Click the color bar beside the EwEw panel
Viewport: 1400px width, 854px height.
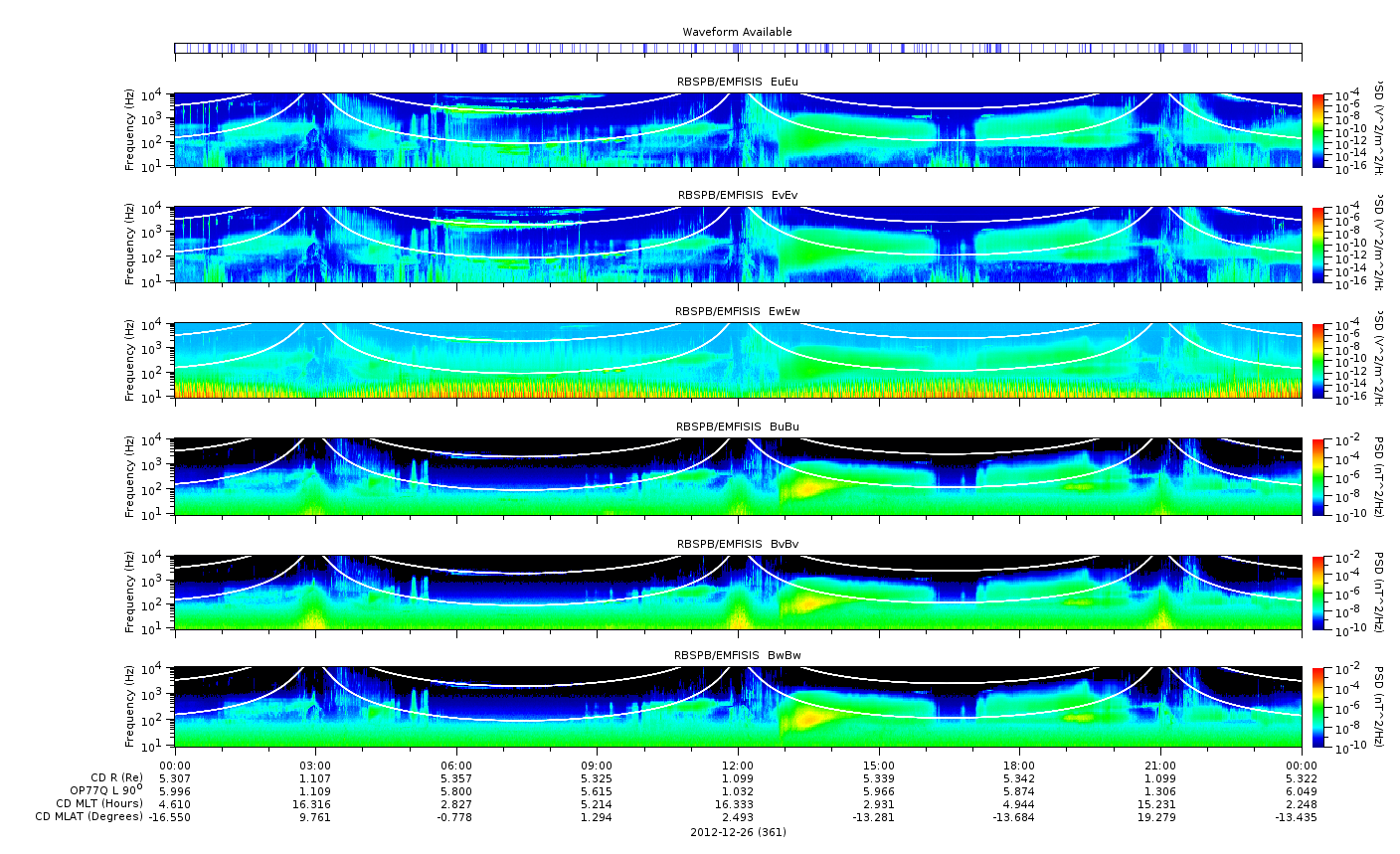pos(1318,361)
